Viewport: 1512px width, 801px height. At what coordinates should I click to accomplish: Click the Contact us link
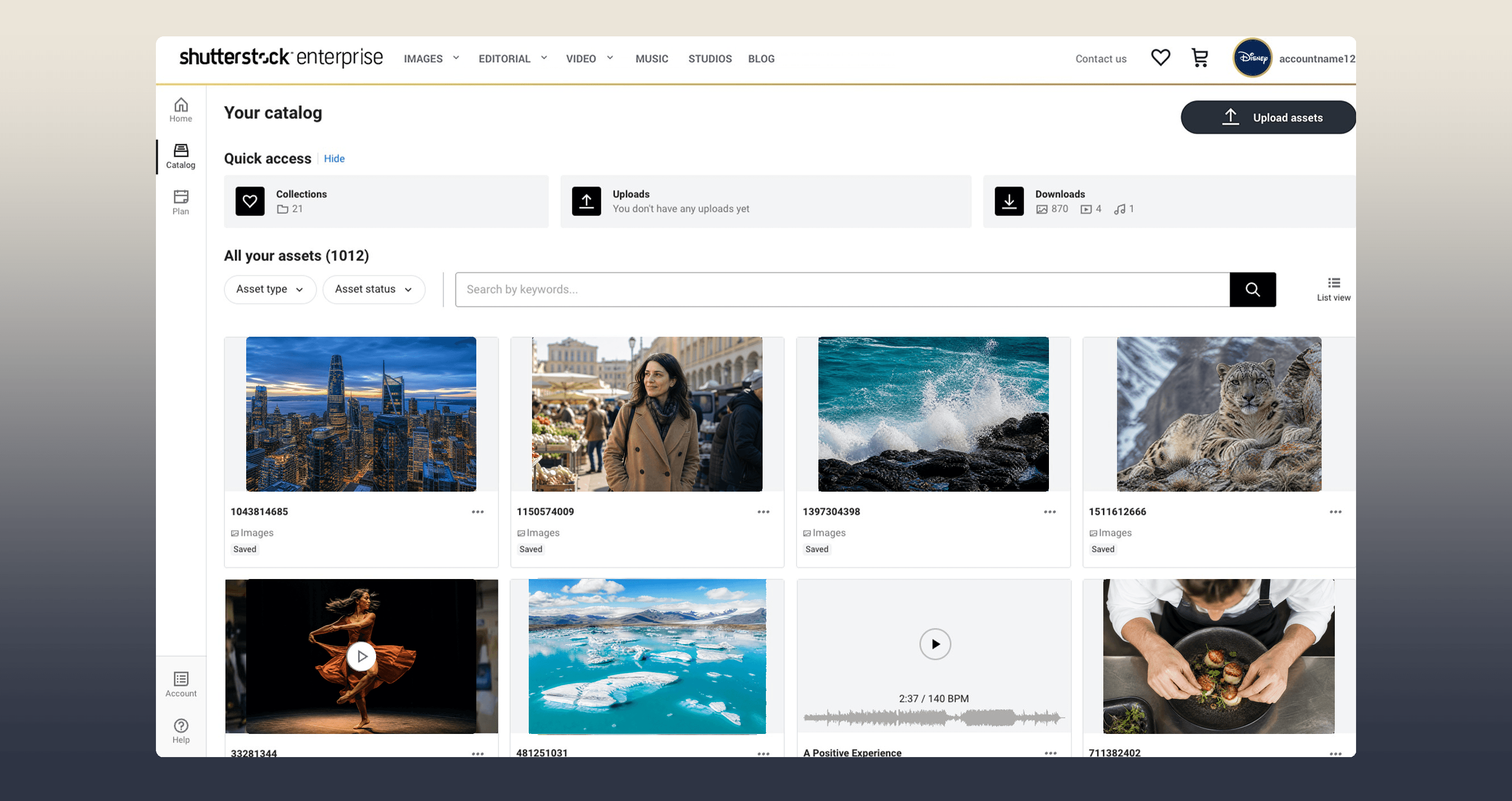pyautogui.click(x=1100, y=59)
